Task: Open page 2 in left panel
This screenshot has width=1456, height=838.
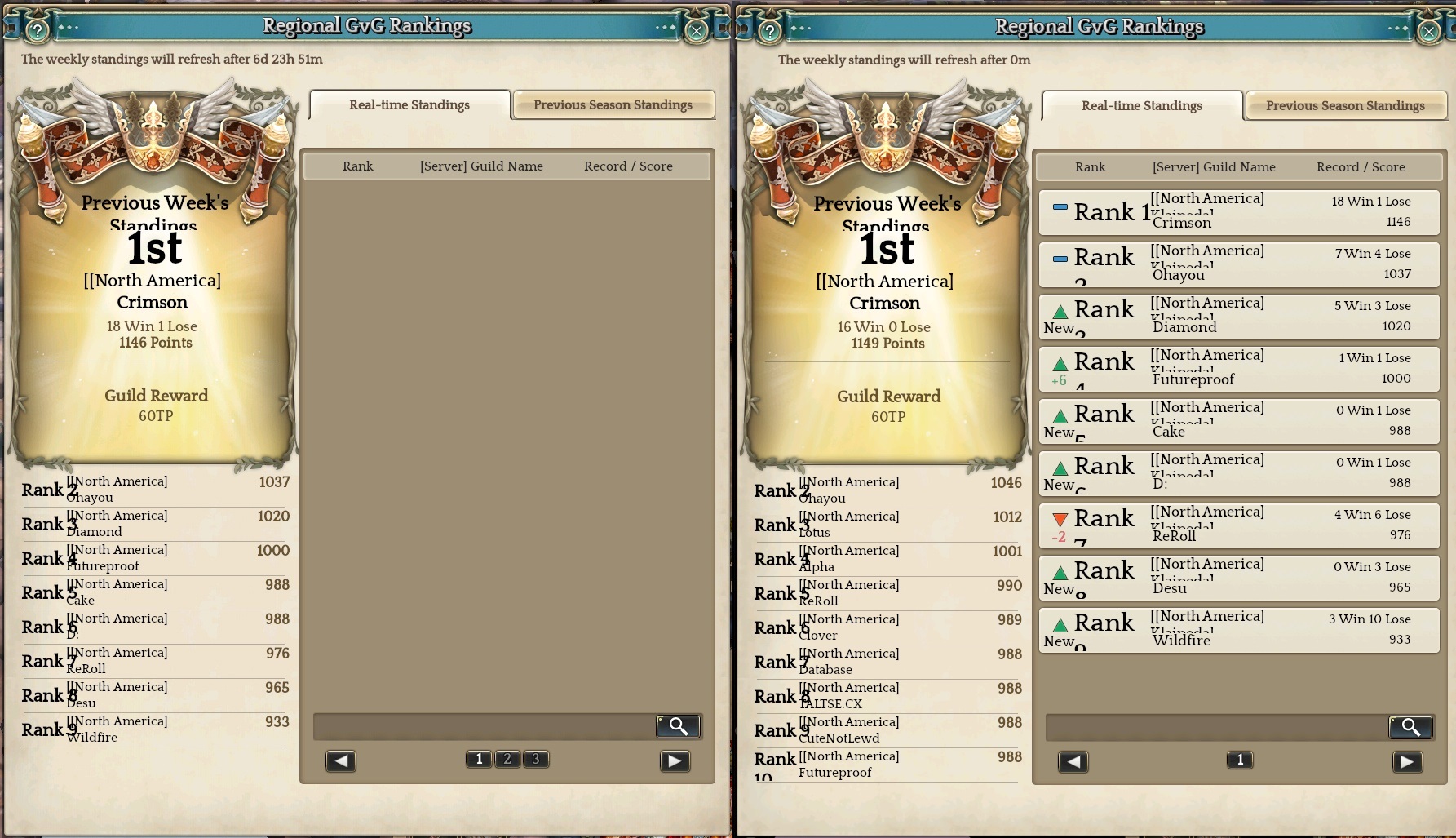Action: point(507,759)
